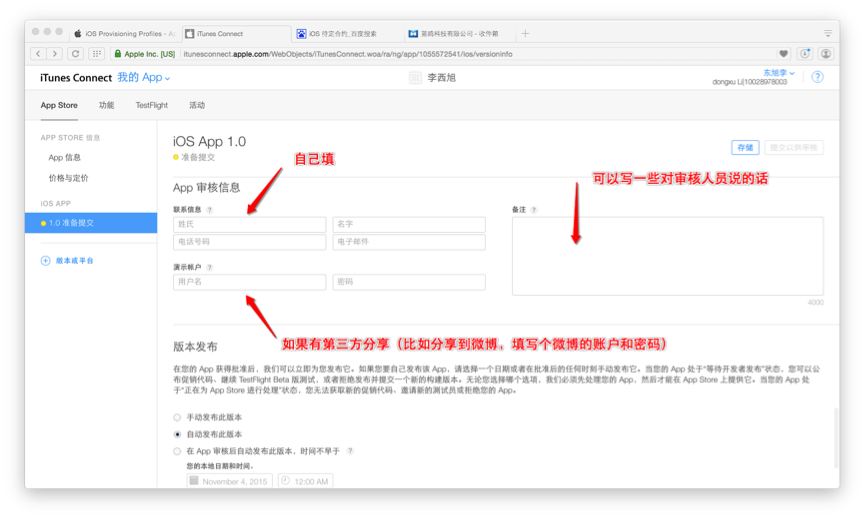Image resolution: width=865 pixels, height=519 pixels.
Task: Select the 自动发布此版本 radio button
Action: [x=177, y=435]
